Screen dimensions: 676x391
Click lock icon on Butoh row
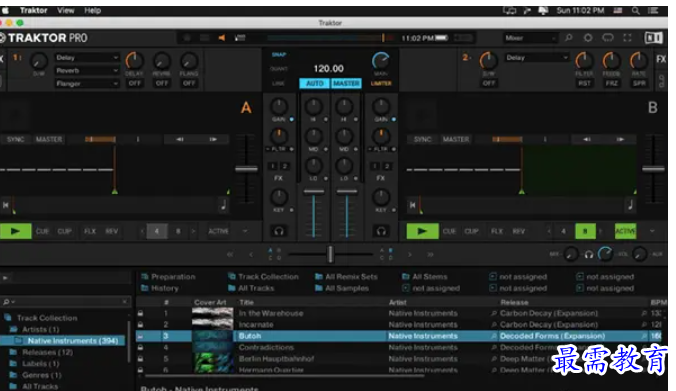pos(141,336)
